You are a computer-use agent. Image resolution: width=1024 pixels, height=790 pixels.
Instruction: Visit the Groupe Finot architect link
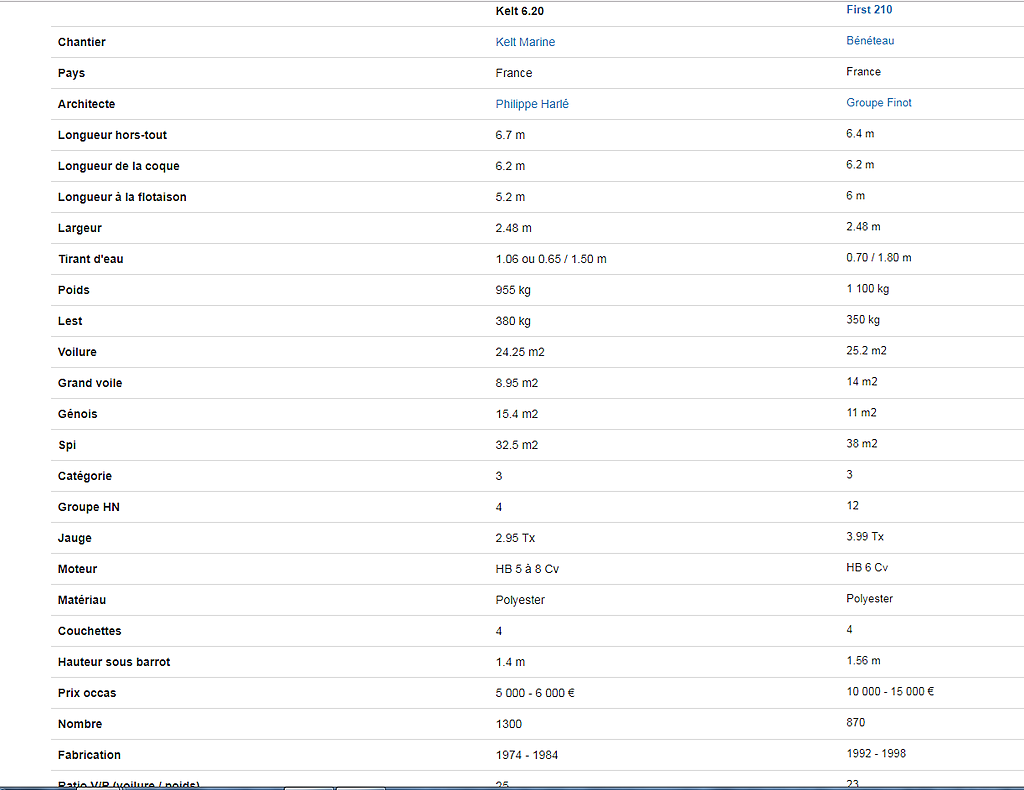[x=878, y=103]
